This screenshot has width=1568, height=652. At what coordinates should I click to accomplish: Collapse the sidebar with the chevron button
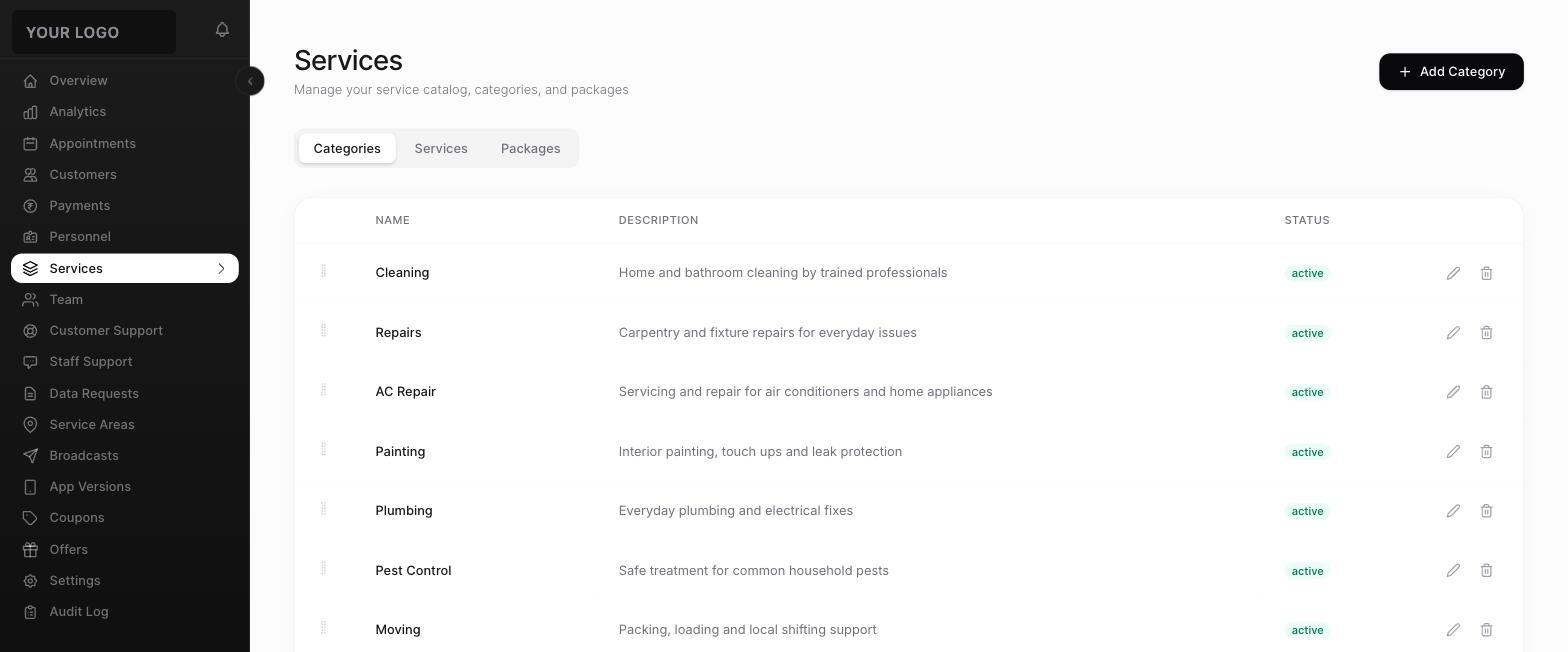tap(250, 81)
